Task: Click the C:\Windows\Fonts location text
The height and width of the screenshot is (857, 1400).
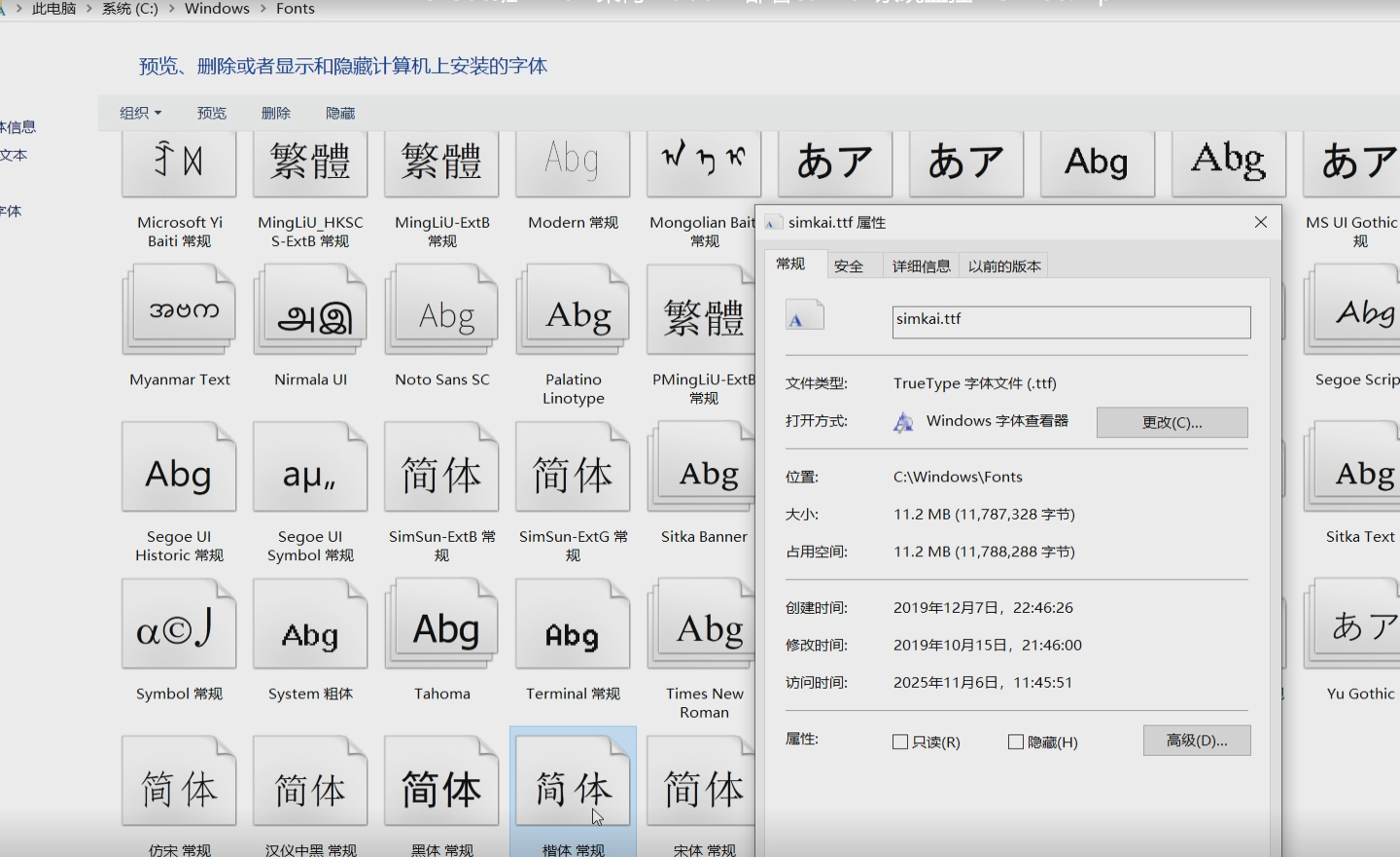Action: click(958, 477)
